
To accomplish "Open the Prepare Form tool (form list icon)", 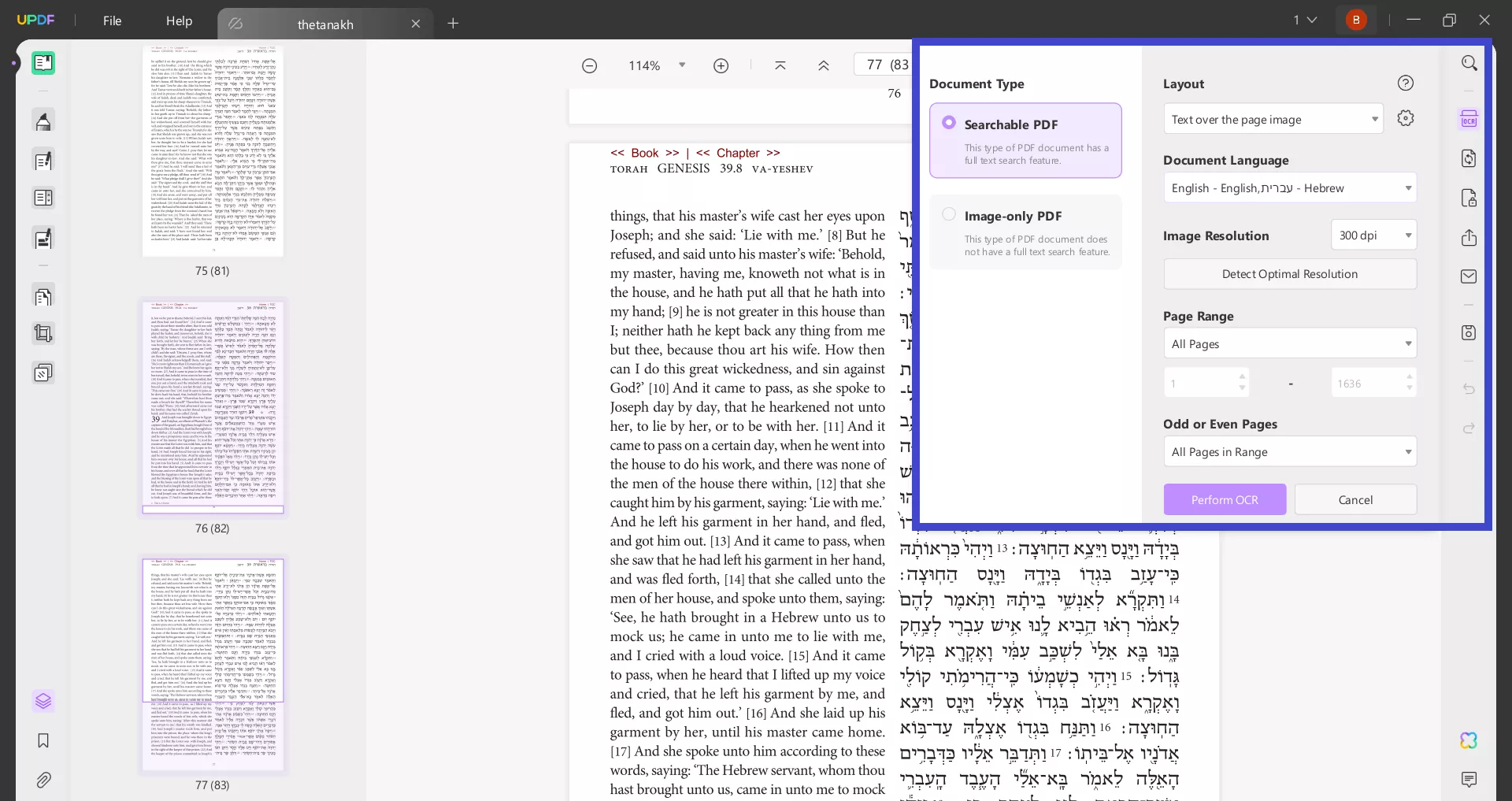I will click(x=43, y=198).
